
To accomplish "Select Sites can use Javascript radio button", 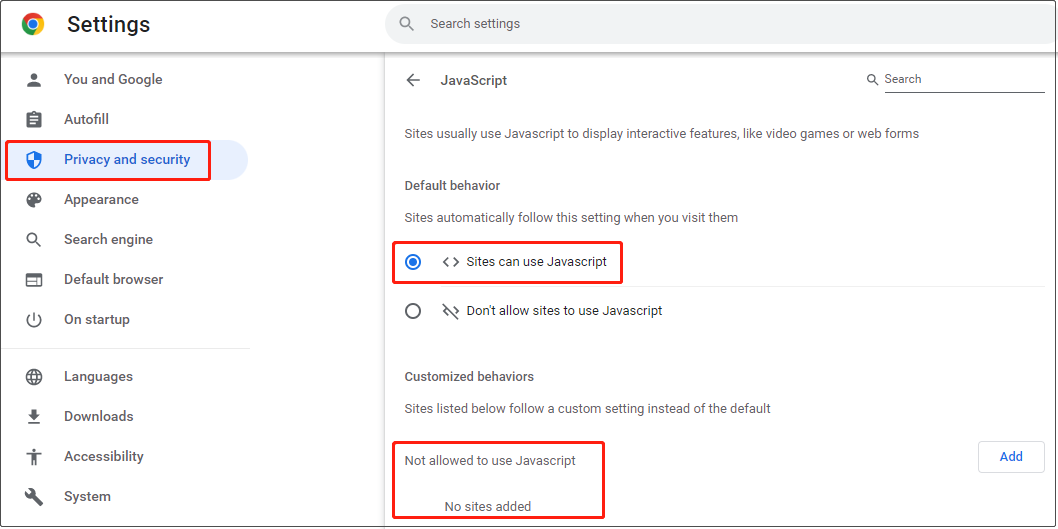I will 413,262.
